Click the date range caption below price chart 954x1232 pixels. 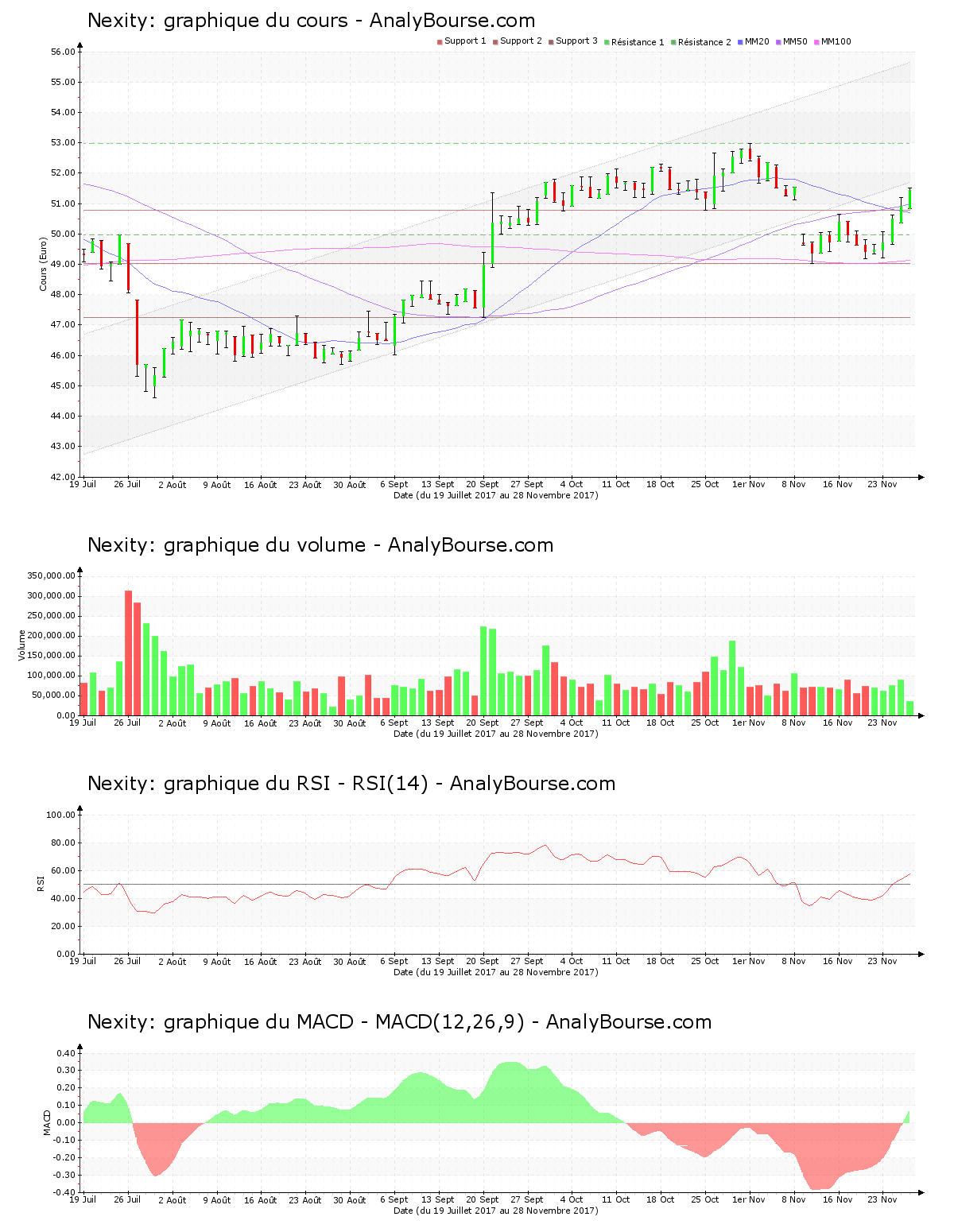496,495
